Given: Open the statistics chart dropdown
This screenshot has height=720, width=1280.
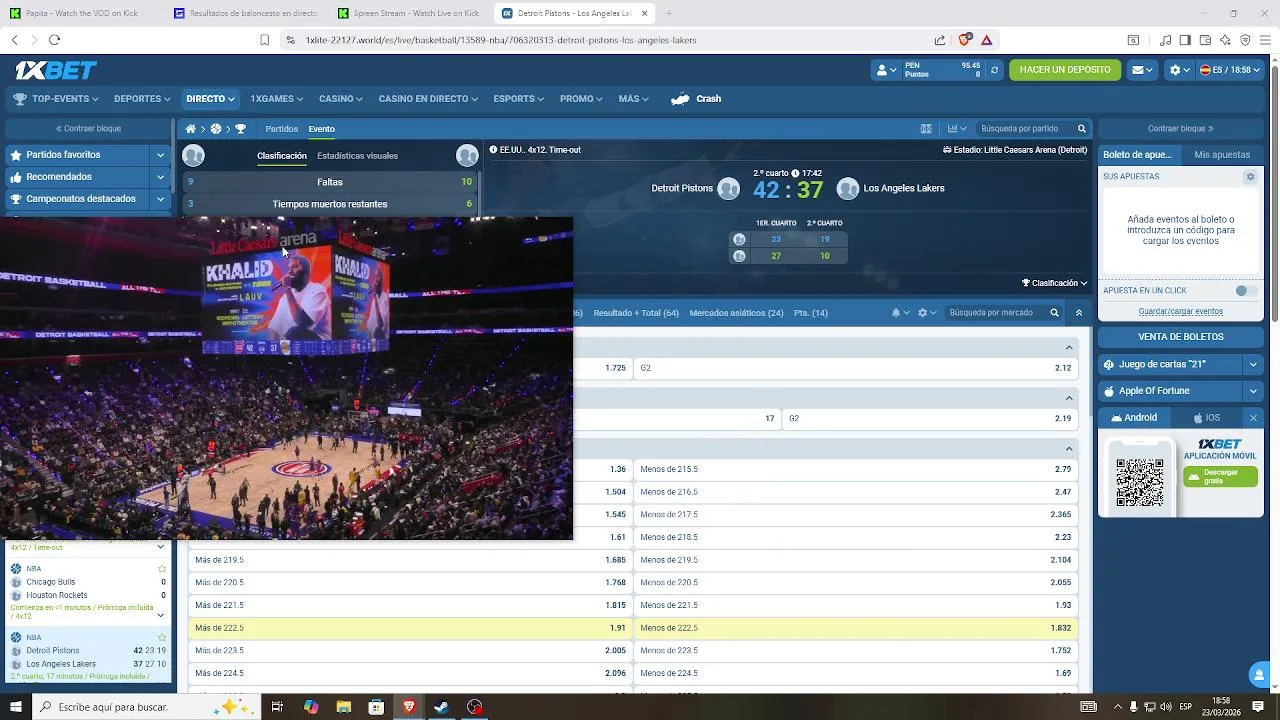Looking at the screenshot, I should pos(958,129).
